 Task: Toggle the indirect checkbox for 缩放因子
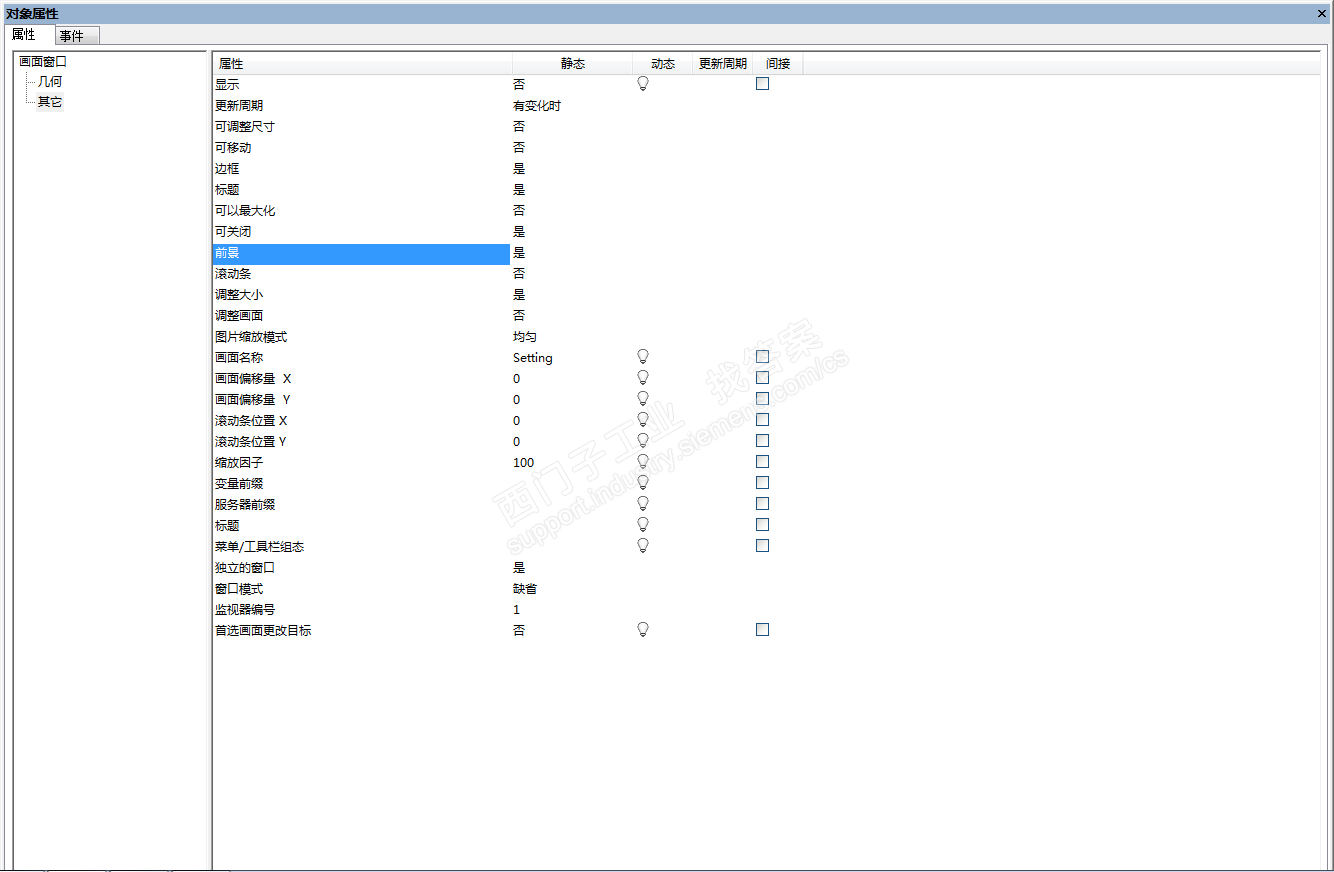coord(762,462)
